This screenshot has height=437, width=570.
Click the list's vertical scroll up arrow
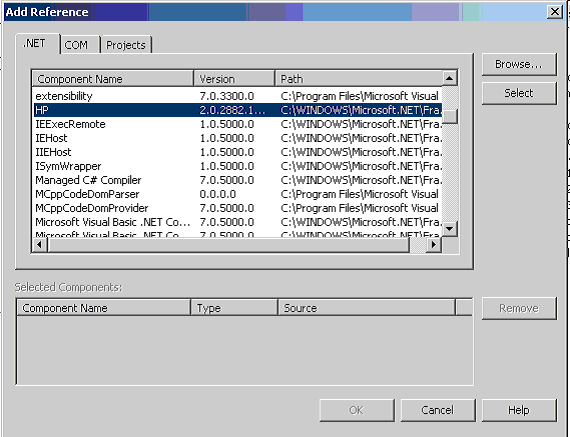coord(450,78)
